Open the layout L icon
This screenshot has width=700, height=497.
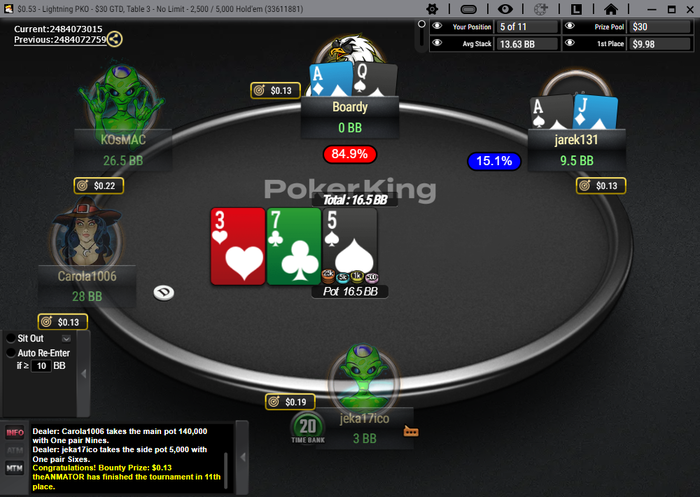[x=576, y=9]
